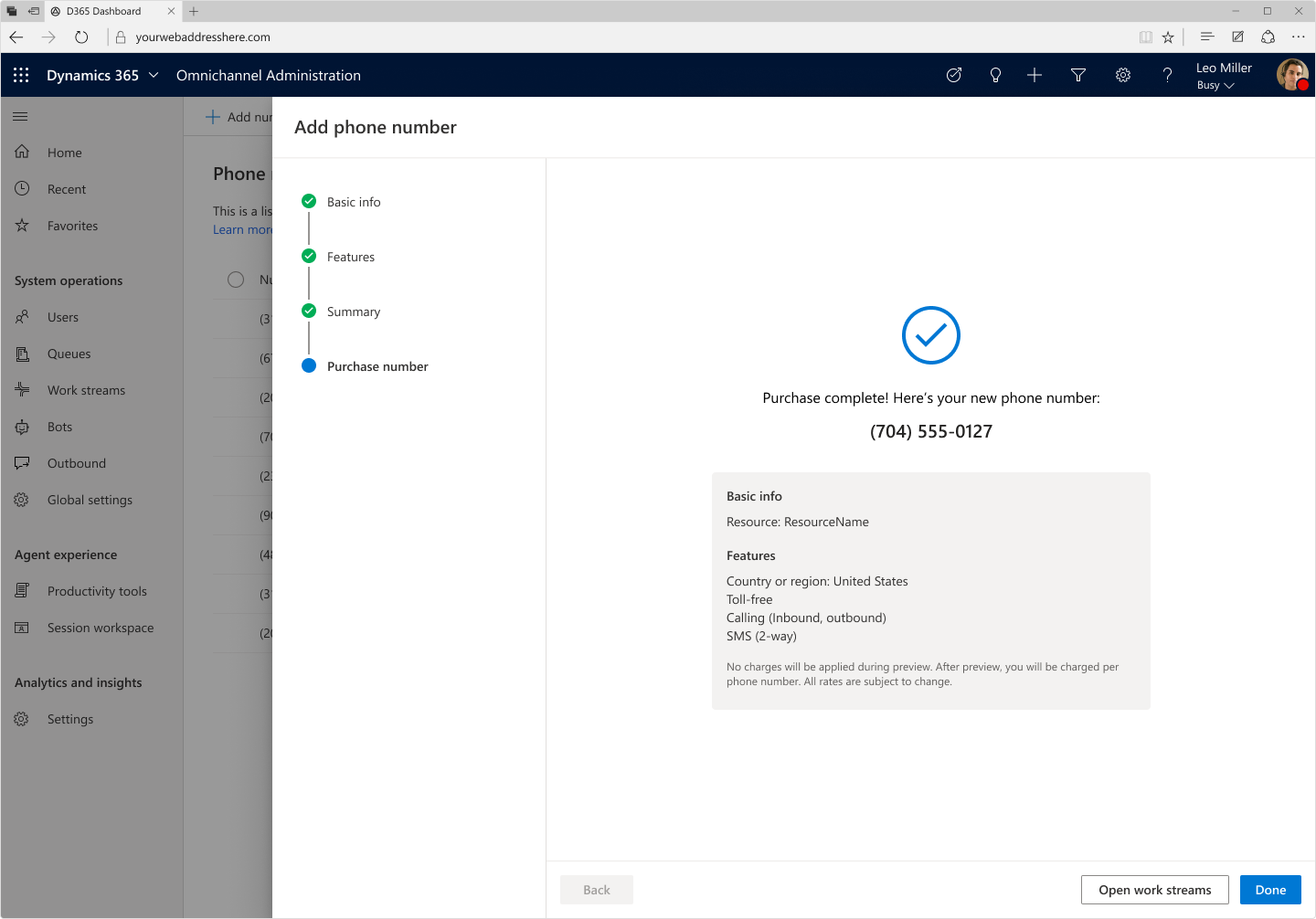This screenshot has width=1316, height=919.
Task: Refresh the browser page
Action: tap(81, 37)
